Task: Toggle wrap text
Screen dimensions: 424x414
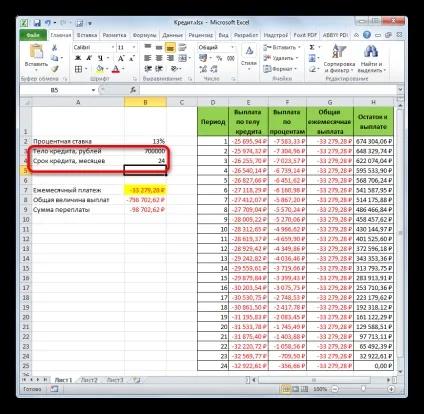Action: tap(182, 48)
